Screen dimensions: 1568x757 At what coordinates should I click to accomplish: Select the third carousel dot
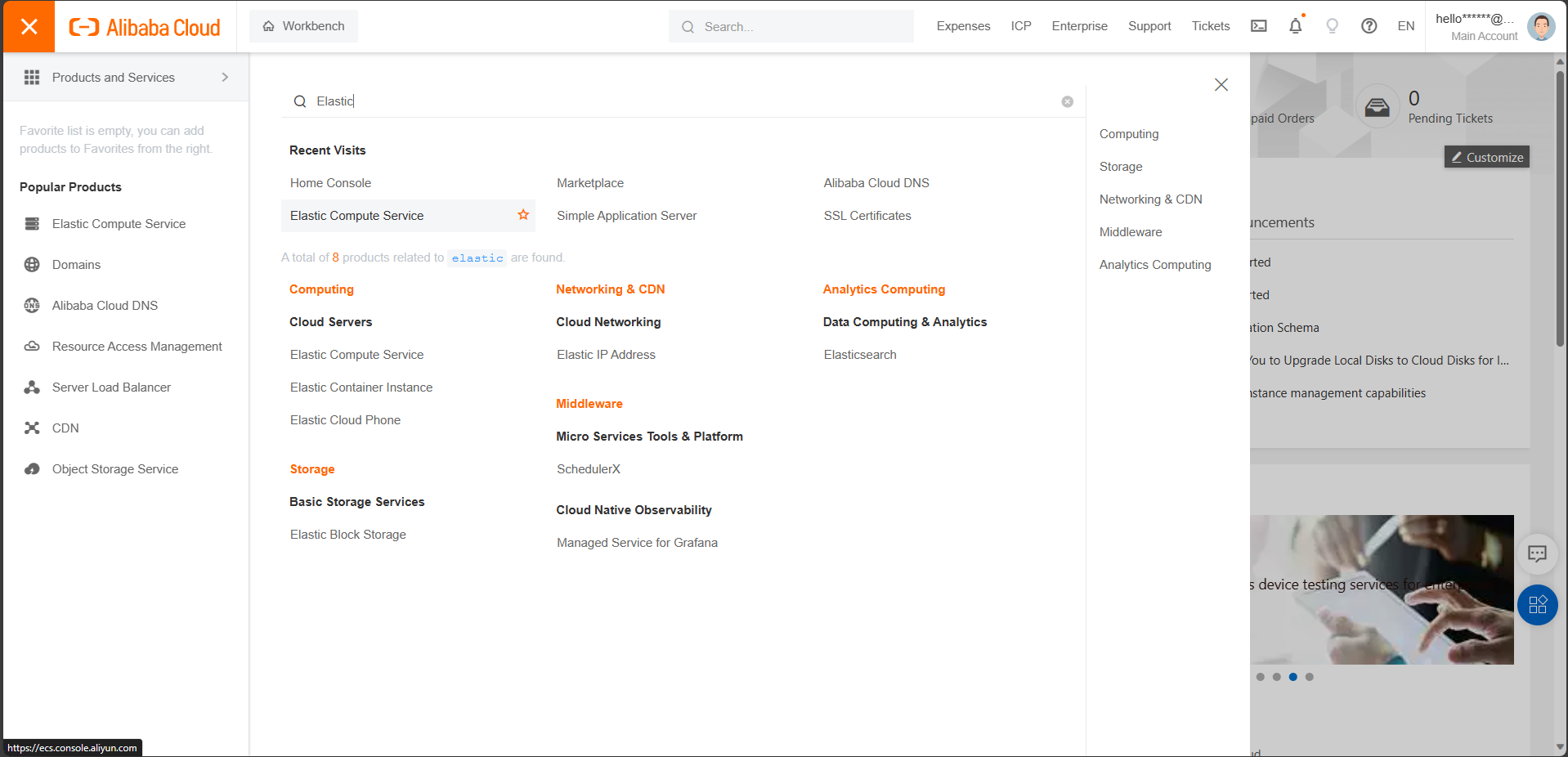pos(1292,677)
